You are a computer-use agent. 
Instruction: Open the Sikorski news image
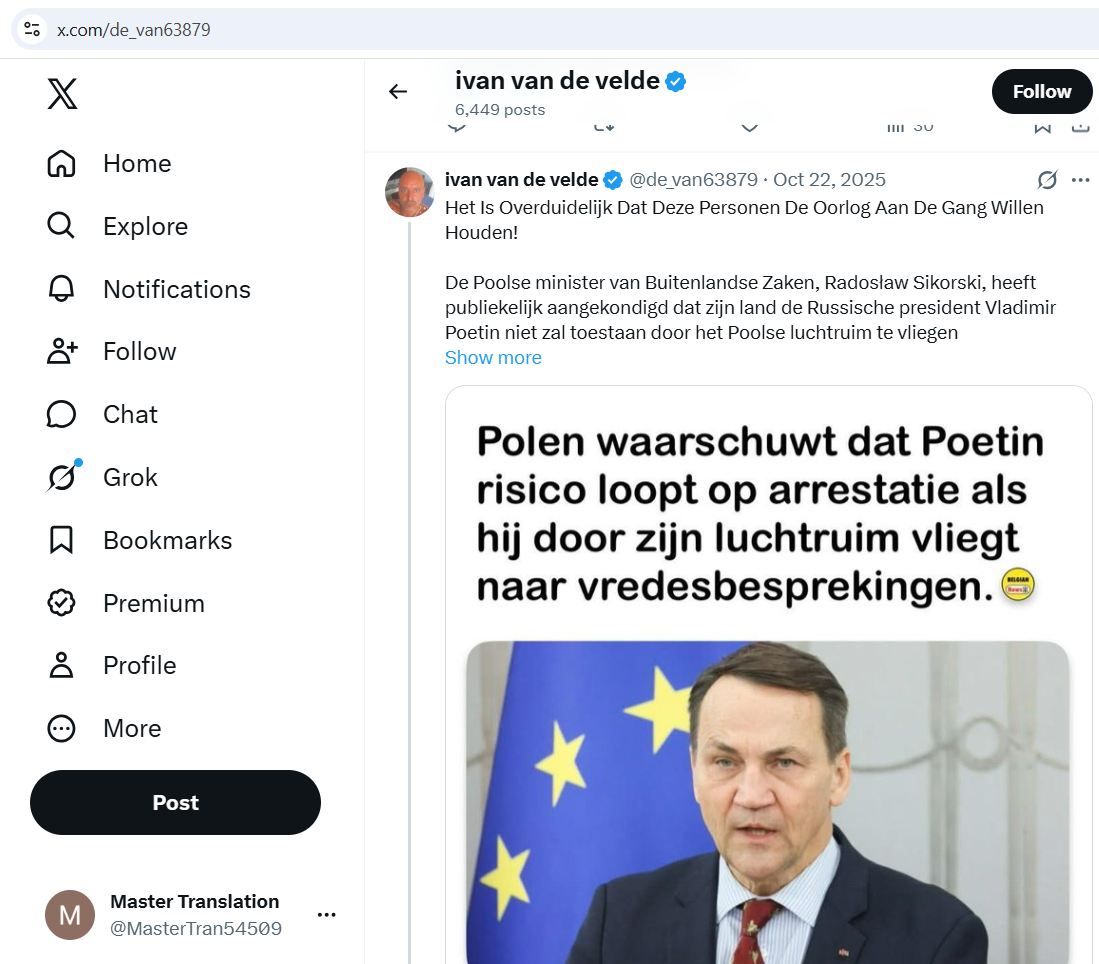[768, 674]
